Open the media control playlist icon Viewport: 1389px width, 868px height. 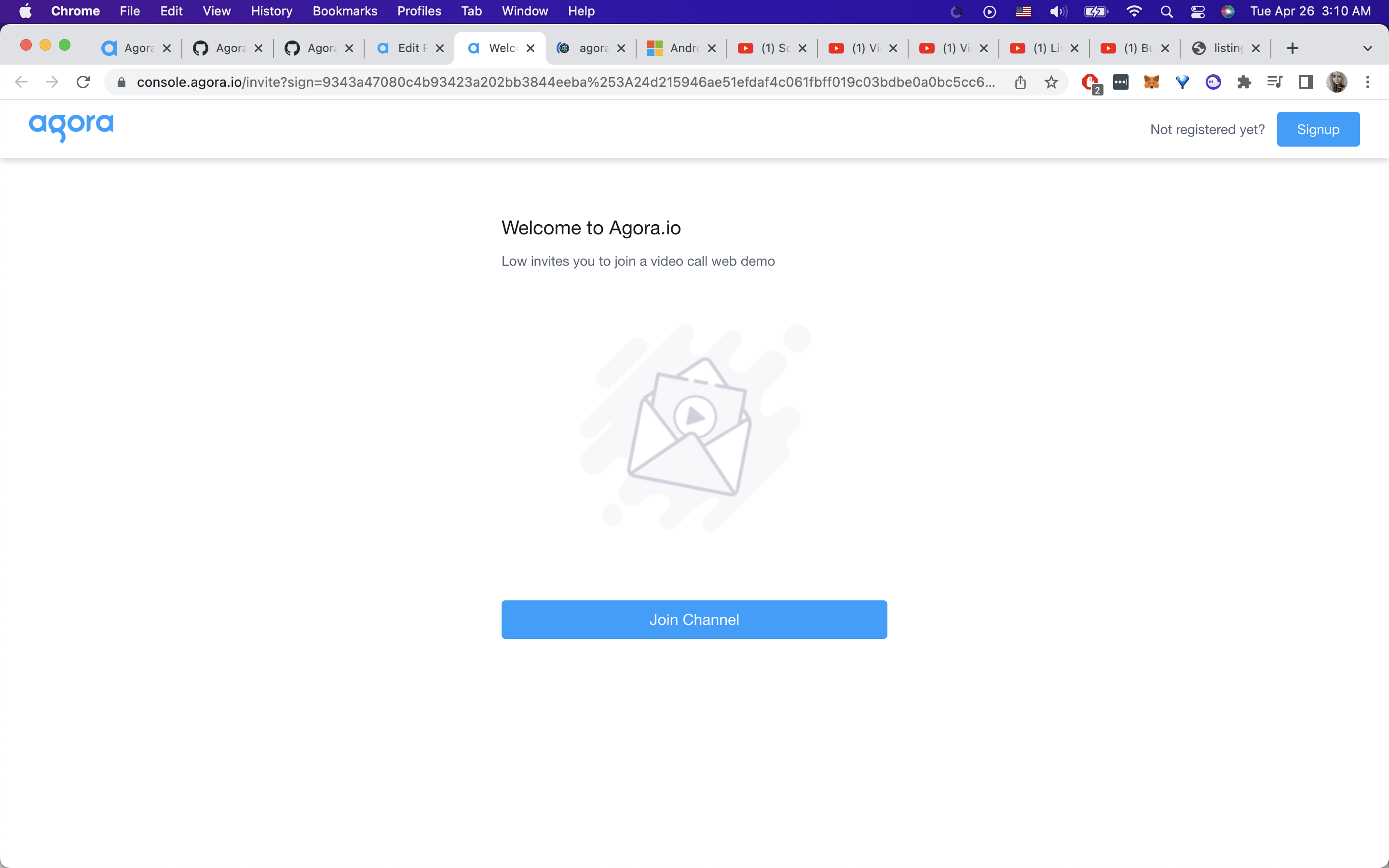(x=1275, y=82)
